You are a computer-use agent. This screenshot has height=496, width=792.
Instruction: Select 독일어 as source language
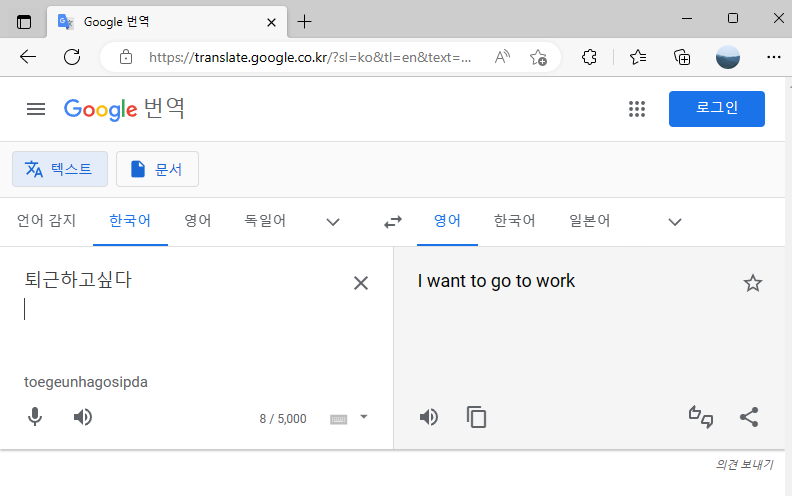click(265, 221)
